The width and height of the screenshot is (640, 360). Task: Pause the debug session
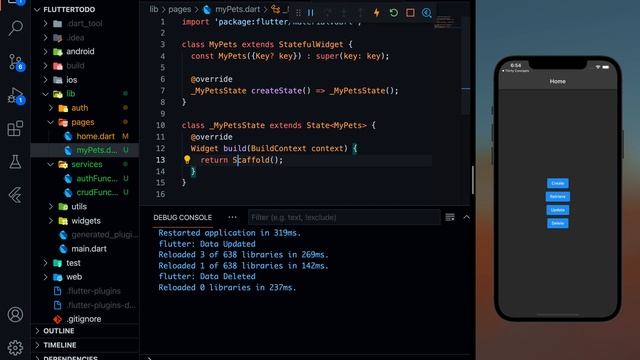tap(311, 13)
